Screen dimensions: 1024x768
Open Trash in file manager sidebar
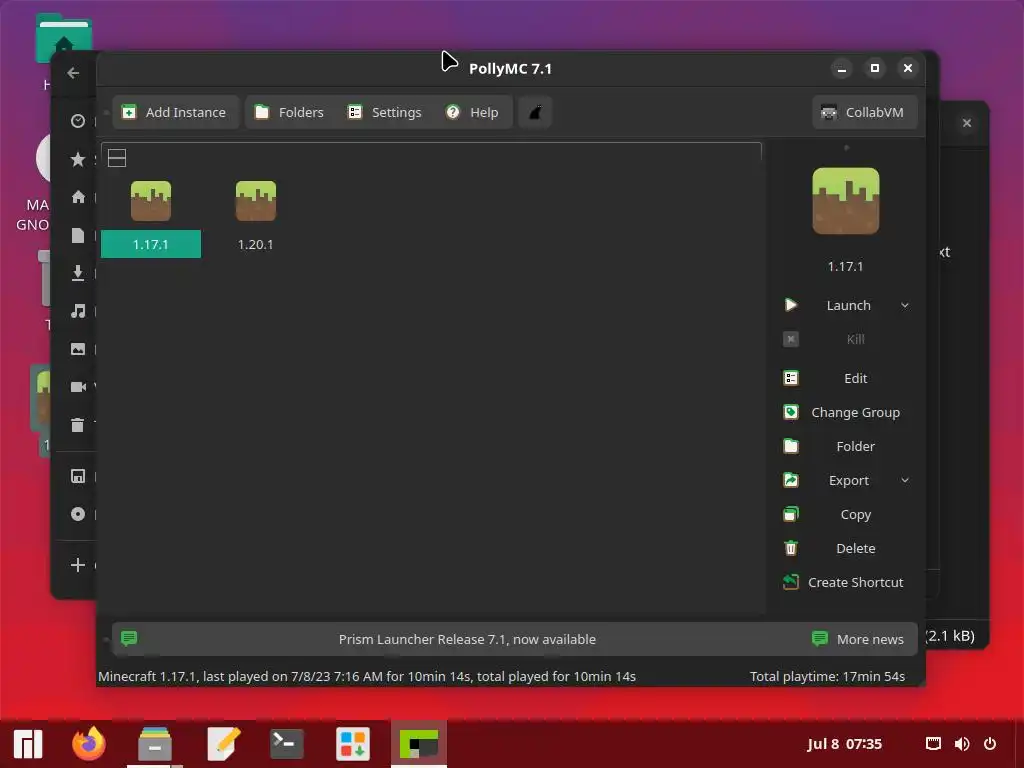tap(78, 425)
